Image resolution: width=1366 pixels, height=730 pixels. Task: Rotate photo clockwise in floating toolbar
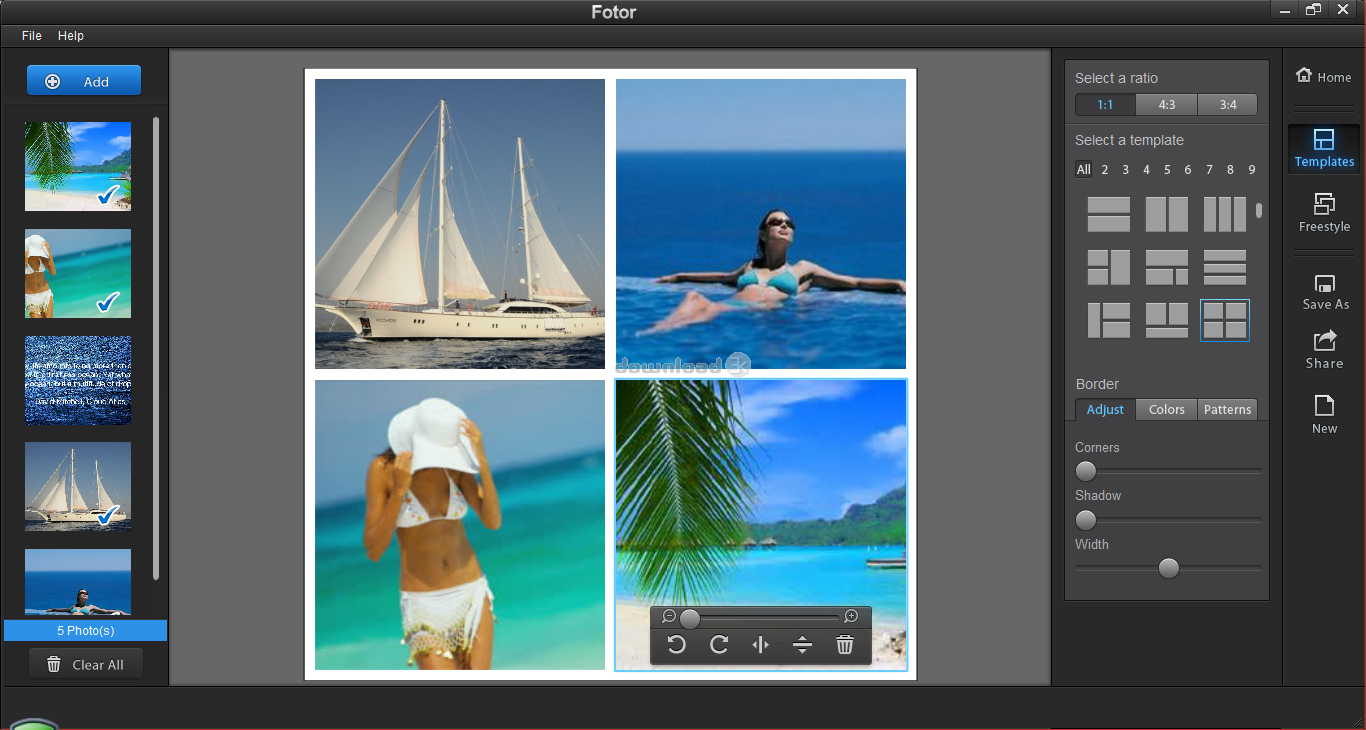click(719, 645)
